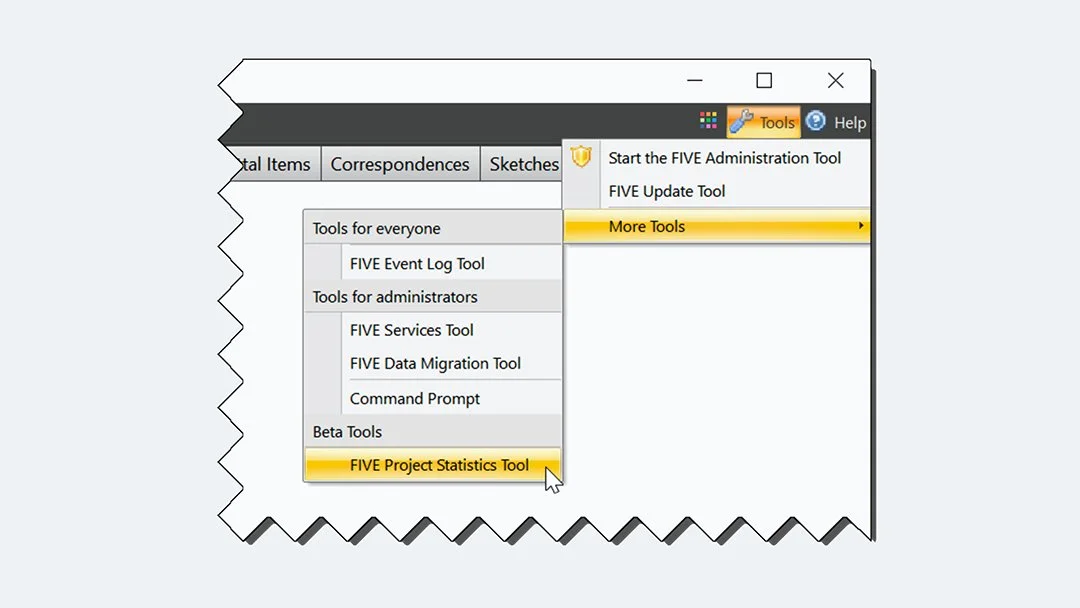The height and width of the screenshot is (608, 1080).
Task: Start the FIVE Administration Tool
Action: [725, 158]
